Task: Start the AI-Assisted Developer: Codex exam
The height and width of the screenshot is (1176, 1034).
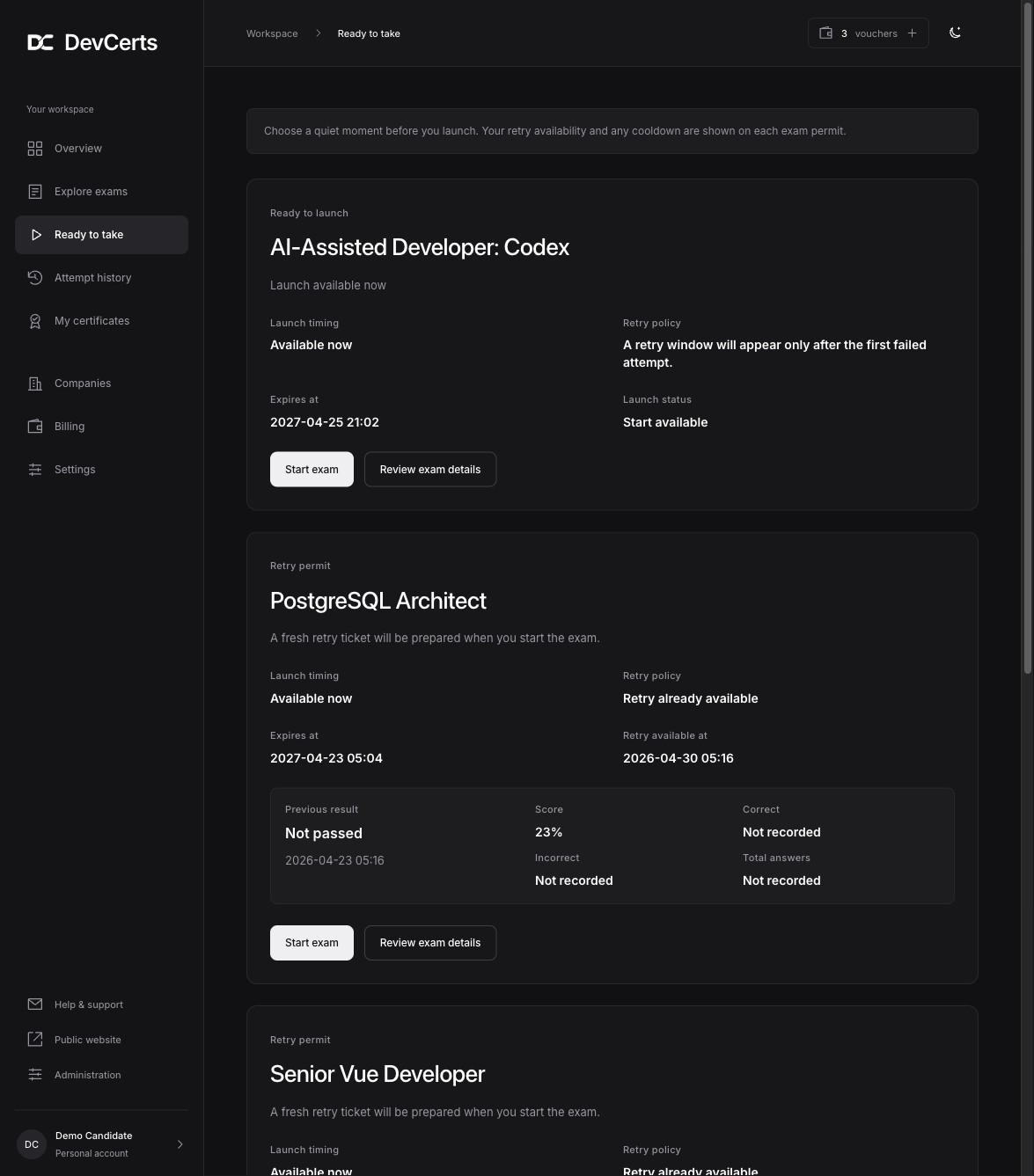Action: coord(312,470)
